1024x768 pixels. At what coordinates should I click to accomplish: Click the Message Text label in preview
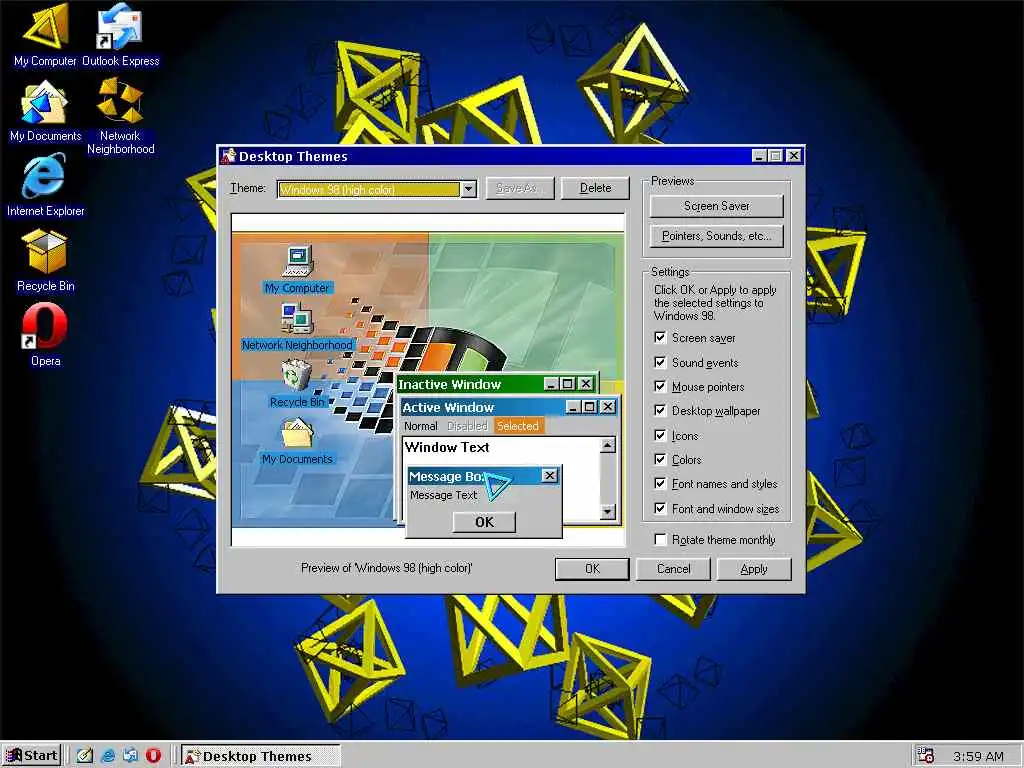[x=443, y=495]
